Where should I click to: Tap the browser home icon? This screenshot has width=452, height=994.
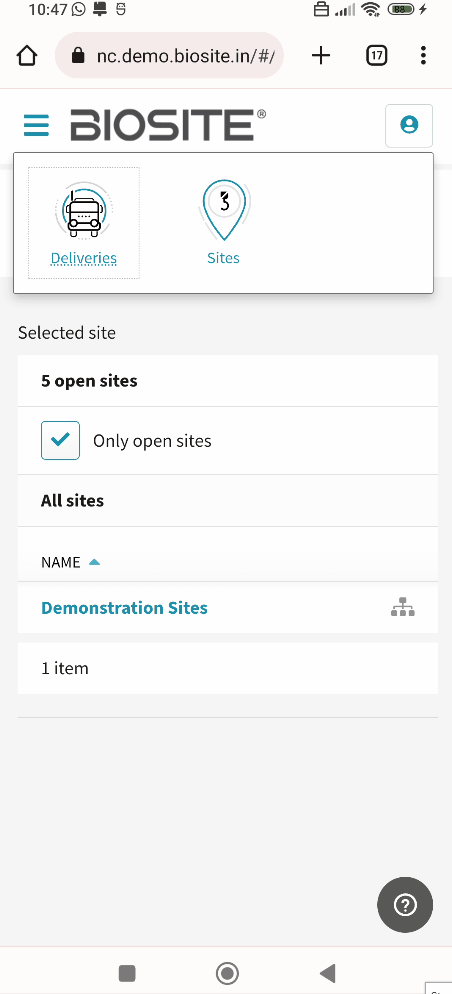27,56
